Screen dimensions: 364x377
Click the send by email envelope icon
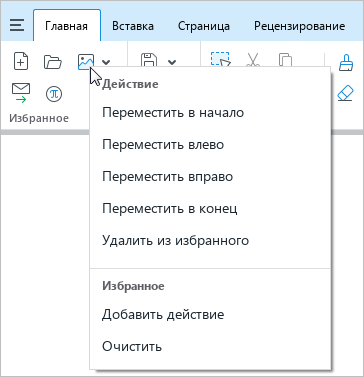coord(21,93)
